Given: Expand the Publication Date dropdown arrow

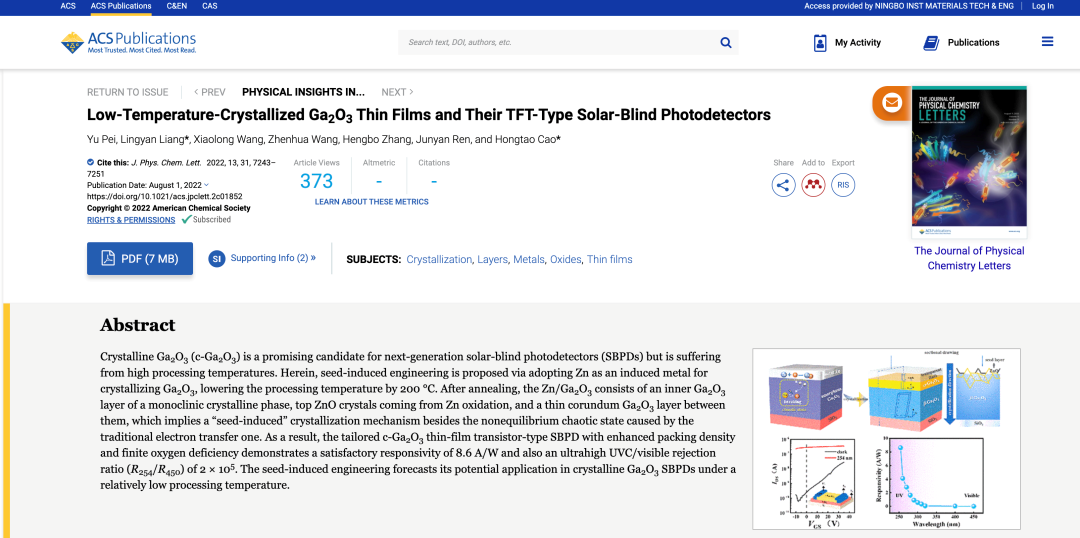Looking at the screenshot, I should [x=207, y=185].
